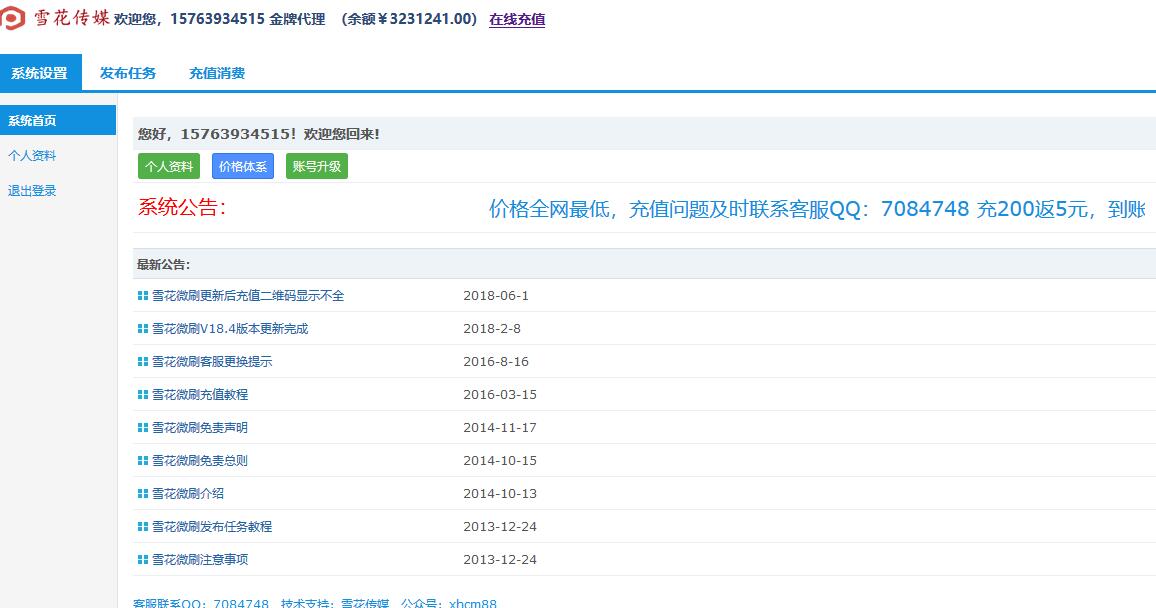The image size is (1156, 608).
Task: View the 雪花微刷发布任务教程 announcement
Action: tap(212, 527)
